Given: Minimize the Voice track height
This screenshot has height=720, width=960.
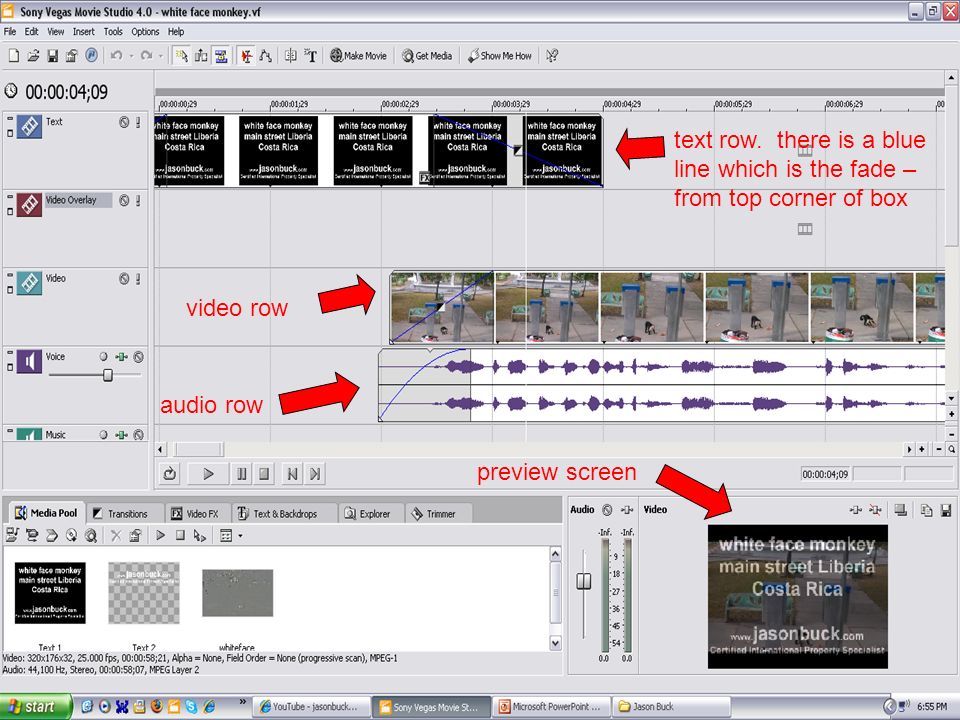Looking at the screenshot, I should [x=10, y=354].
